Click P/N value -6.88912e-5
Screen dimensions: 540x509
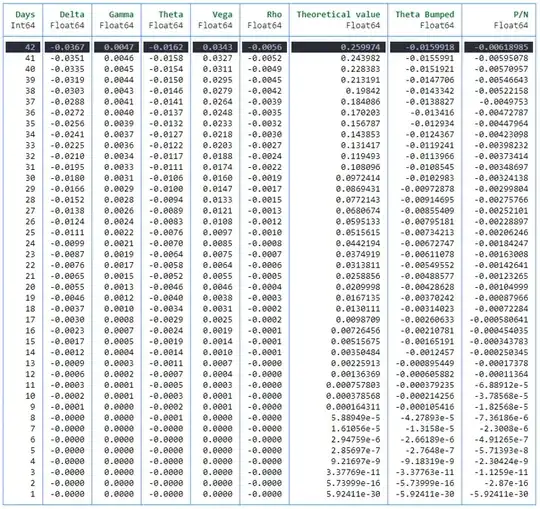[501, 385]
